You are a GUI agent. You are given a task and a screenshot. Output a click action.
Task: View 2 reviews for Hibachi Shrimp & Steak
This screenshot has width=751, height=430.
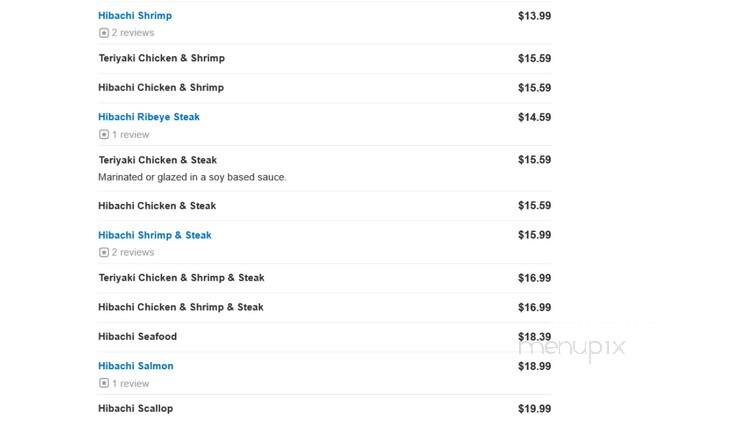(x=133, y=252)
